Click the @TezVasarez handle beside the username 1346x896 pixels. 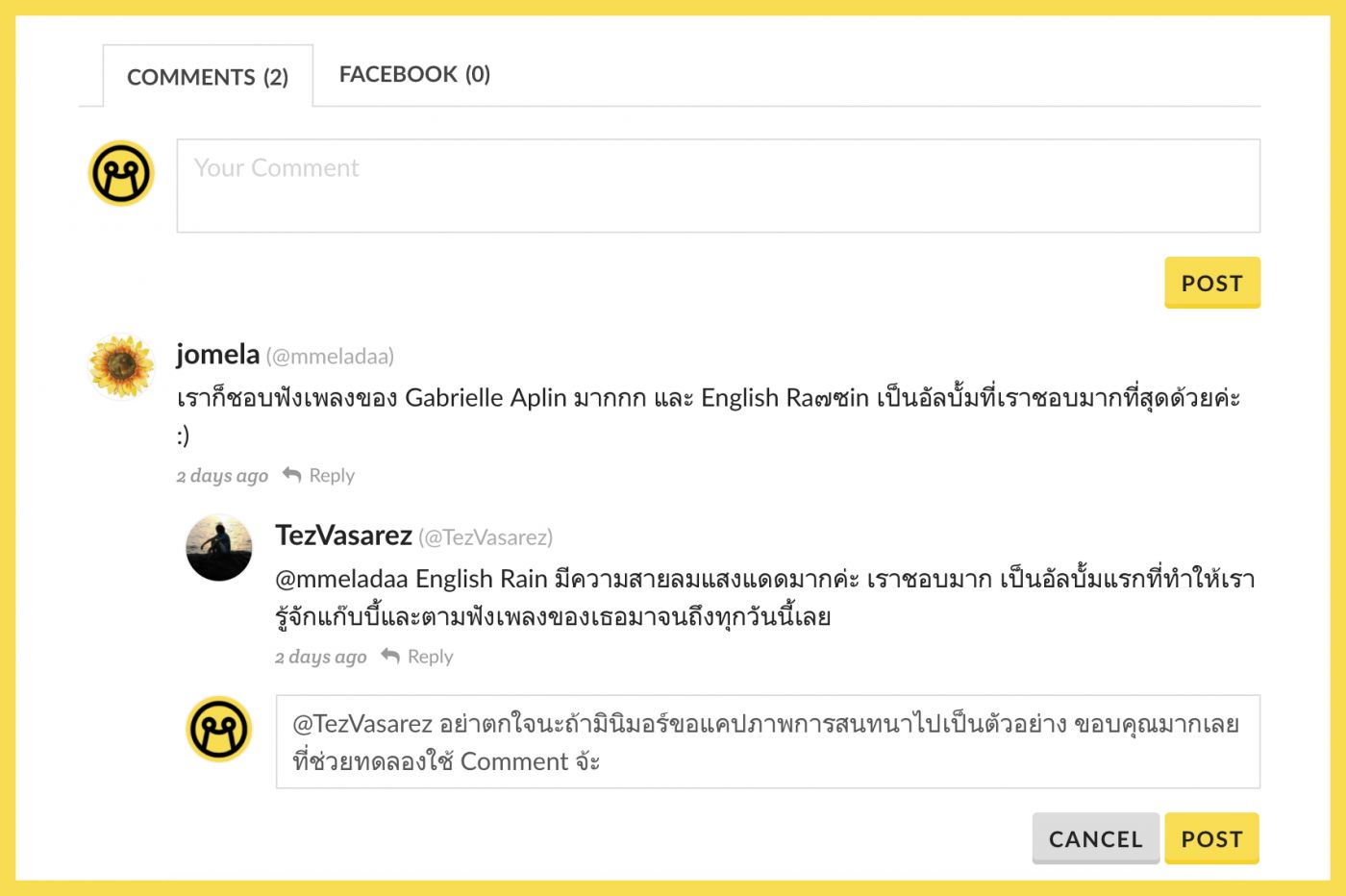point(486,537)
